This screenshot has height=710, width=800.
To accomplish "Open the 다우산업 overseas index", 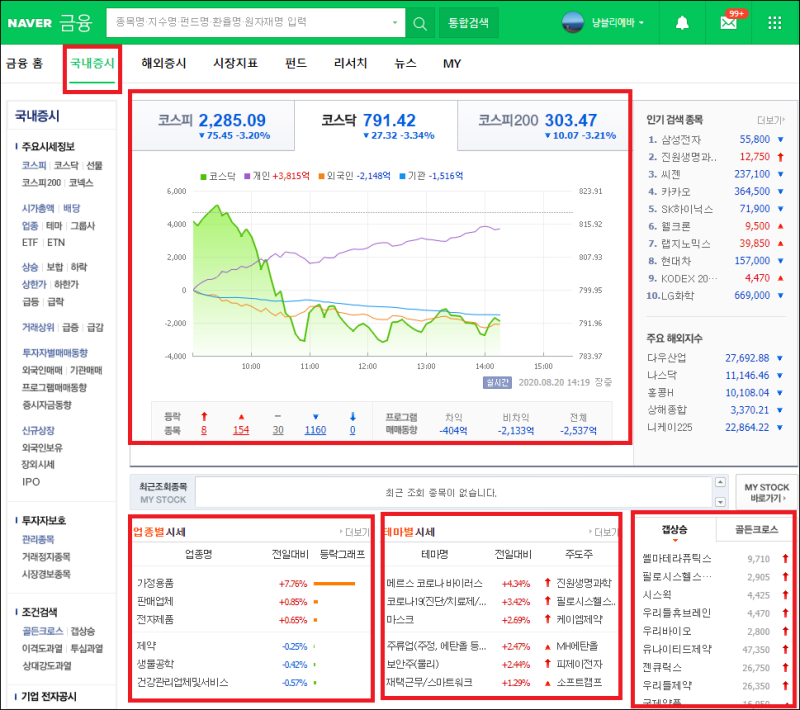I will click(666, 358).
